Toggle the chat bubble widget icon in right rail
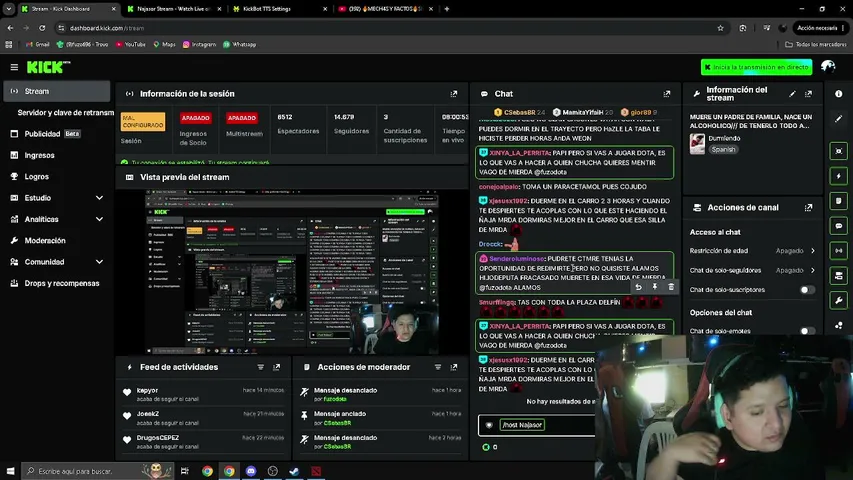This screenshot has width=853, height=480. click(838, 226)
